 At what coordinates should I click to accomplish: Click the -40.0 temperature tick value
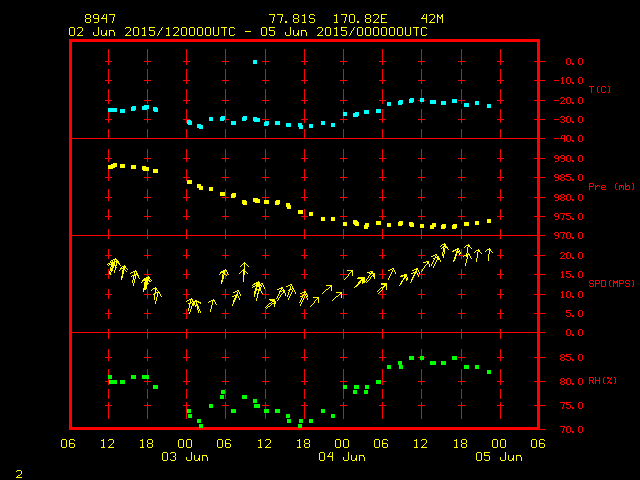569,139
